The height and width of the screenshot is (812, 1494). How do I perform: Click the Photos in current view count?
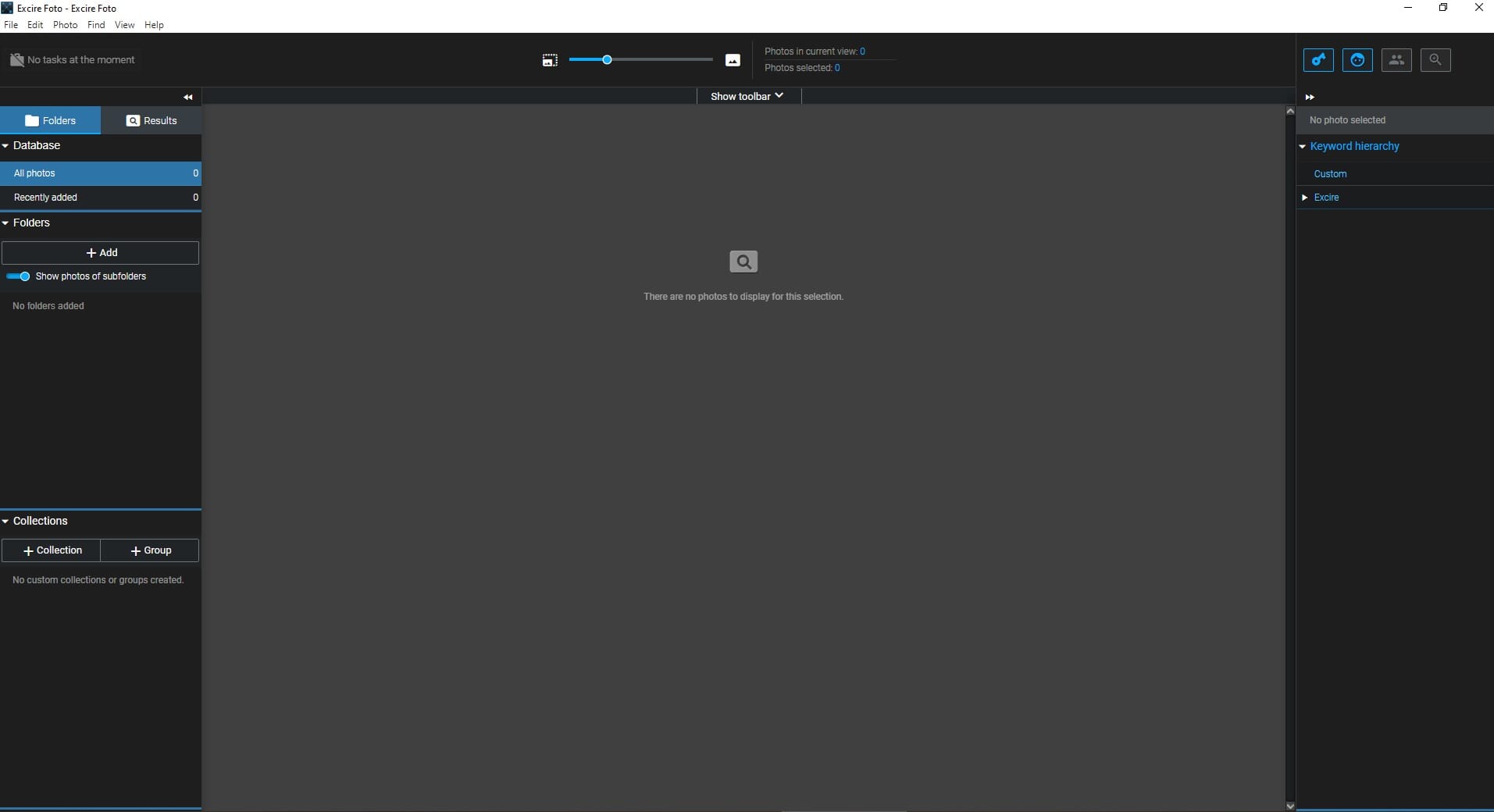click(862, 52)
